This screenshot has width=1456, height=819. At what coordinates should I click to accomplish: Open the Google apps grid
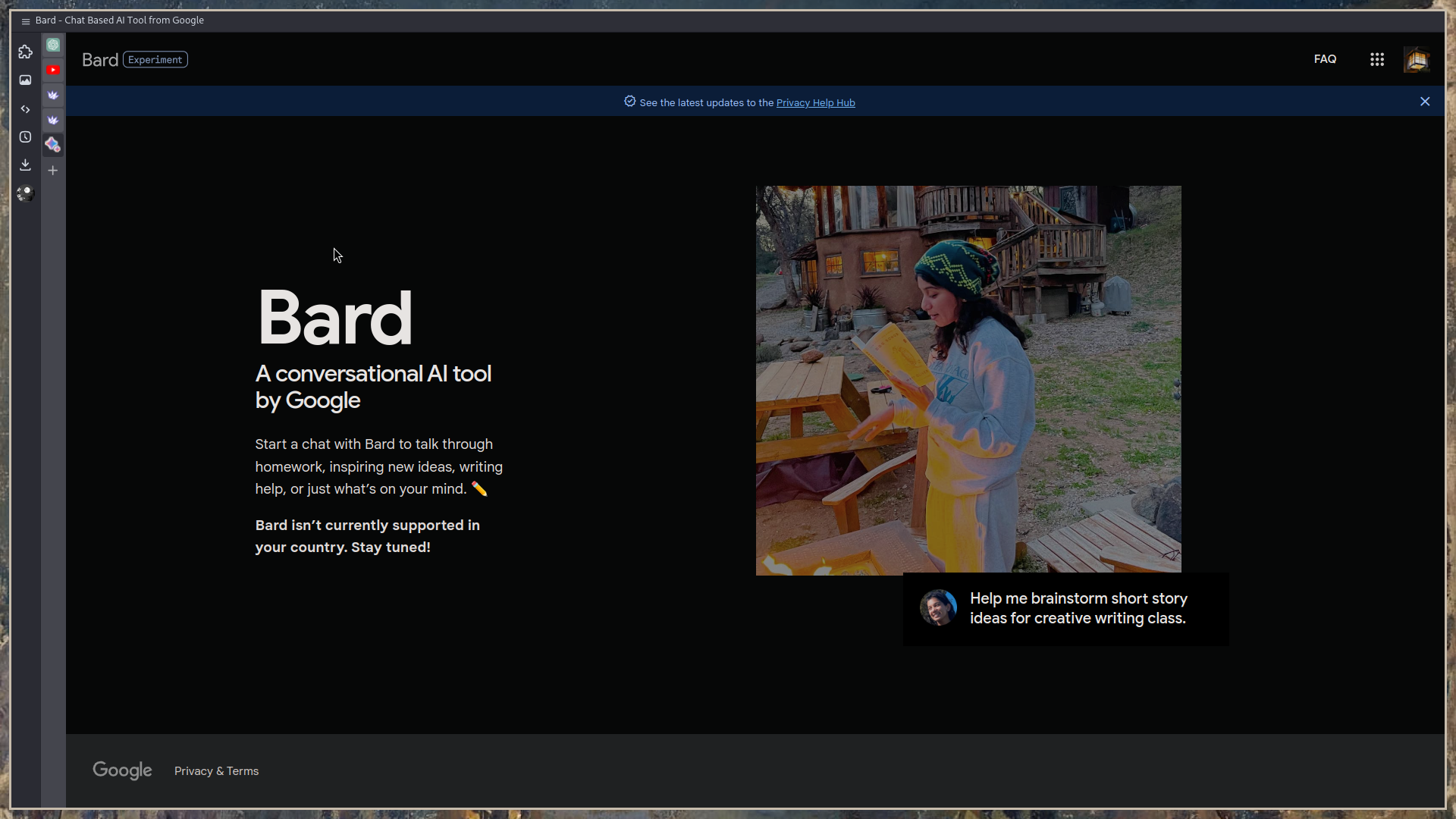pyautogui.click(x=1377, y=59)
